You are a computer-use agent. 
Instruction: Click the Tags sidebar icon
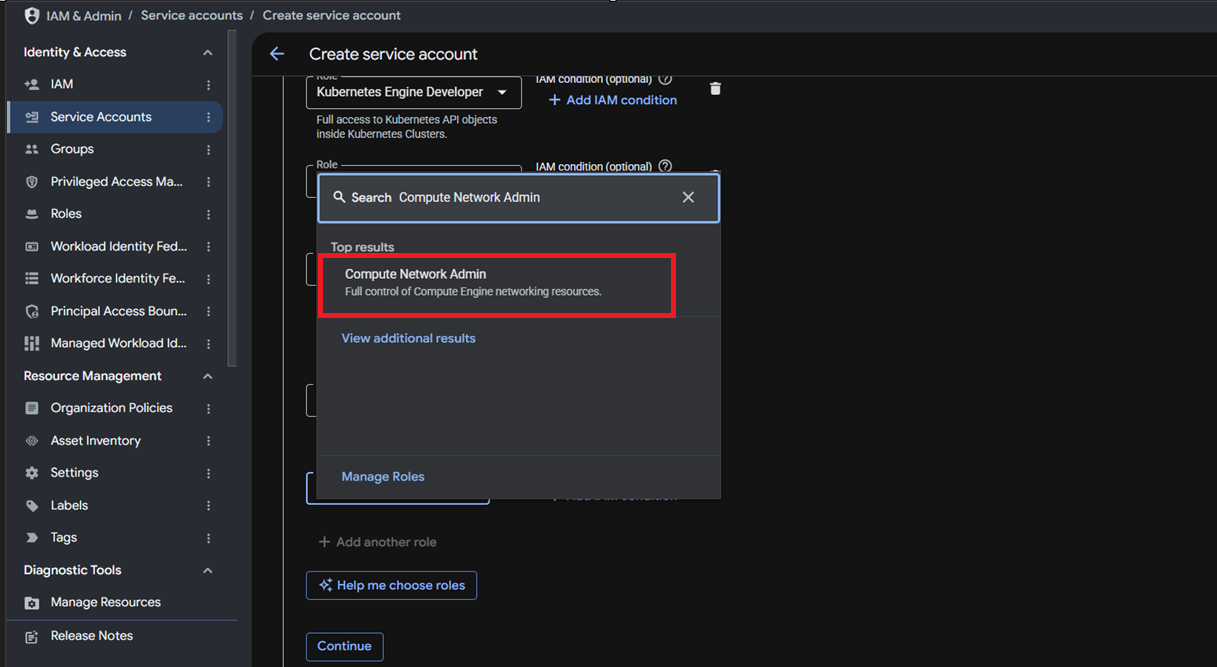tap(32, 538)
